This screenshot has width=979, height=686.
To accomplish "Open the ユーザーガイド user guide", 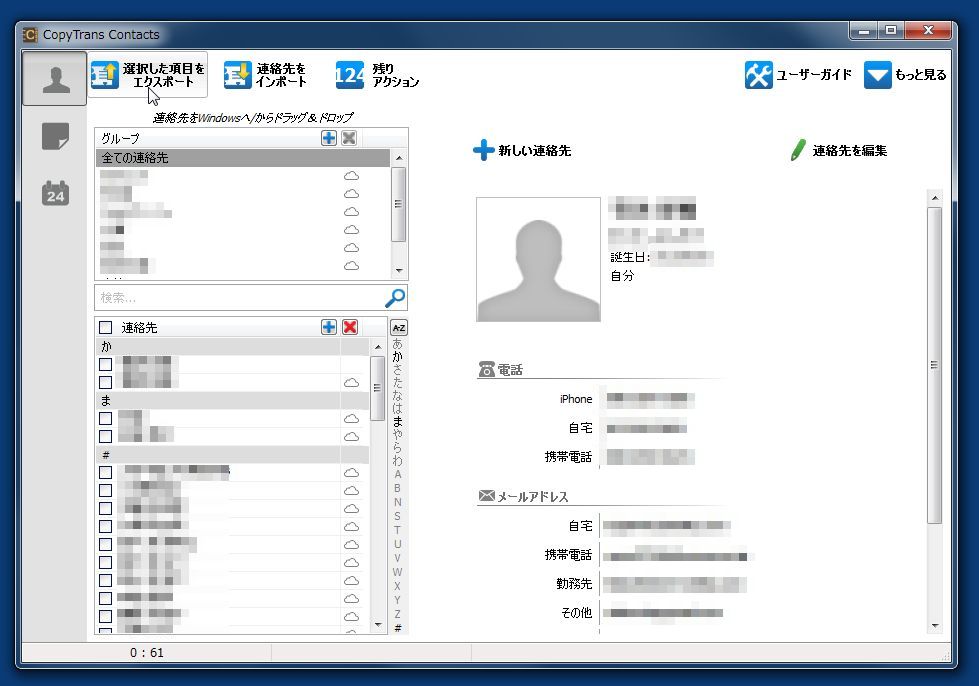I will (x=799, y=75).
